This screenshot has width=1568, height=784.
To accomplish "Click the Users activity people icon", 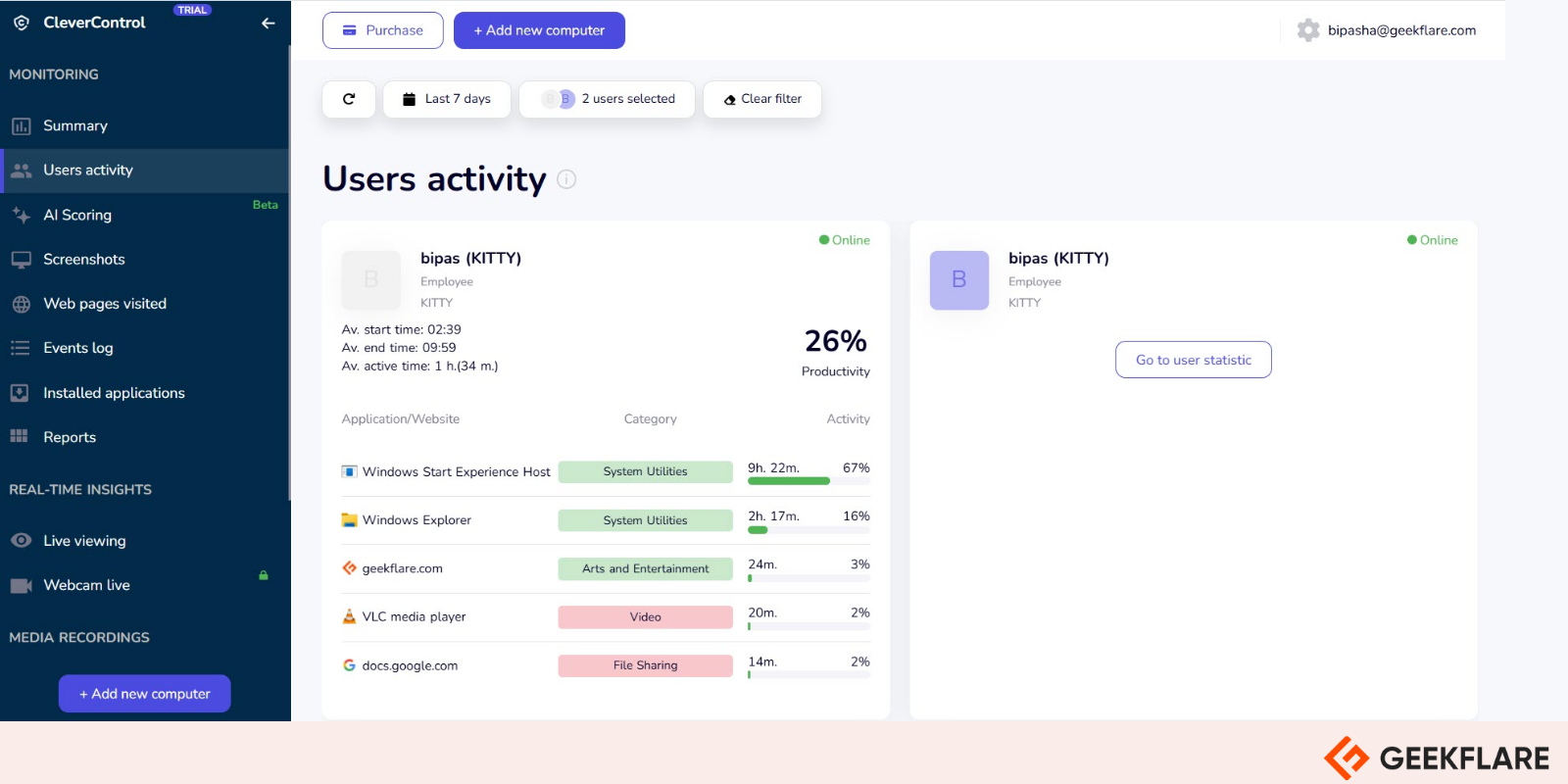I will (x=21, y=171).
